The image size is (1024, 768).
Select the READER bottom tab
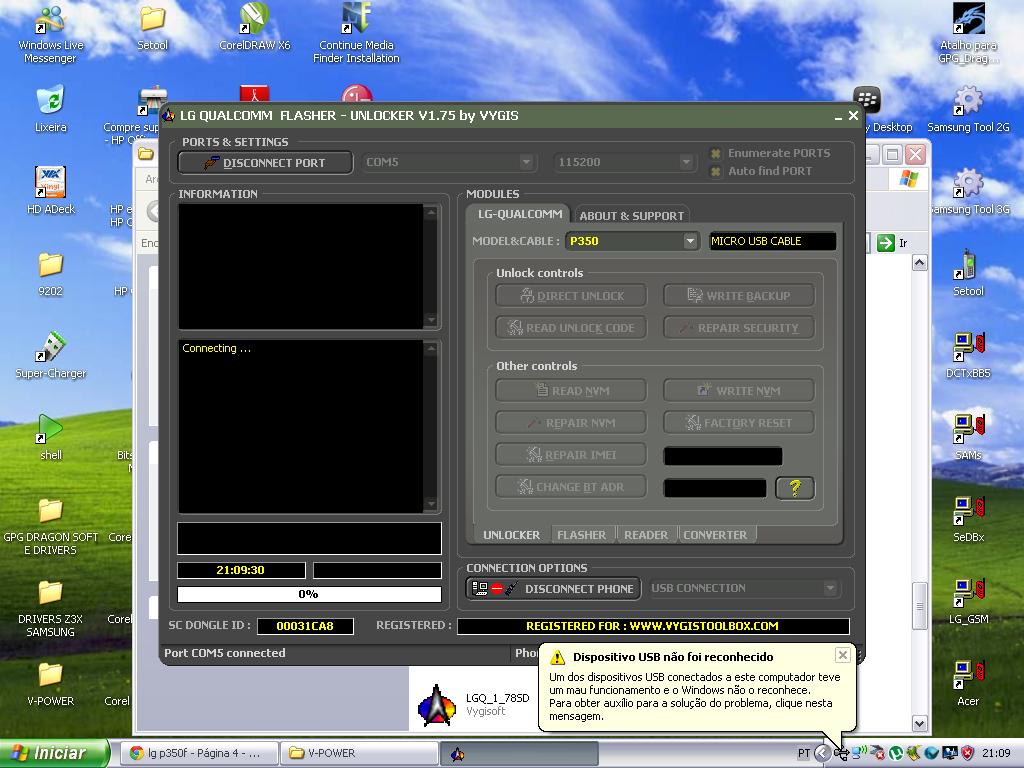point(646,535)
